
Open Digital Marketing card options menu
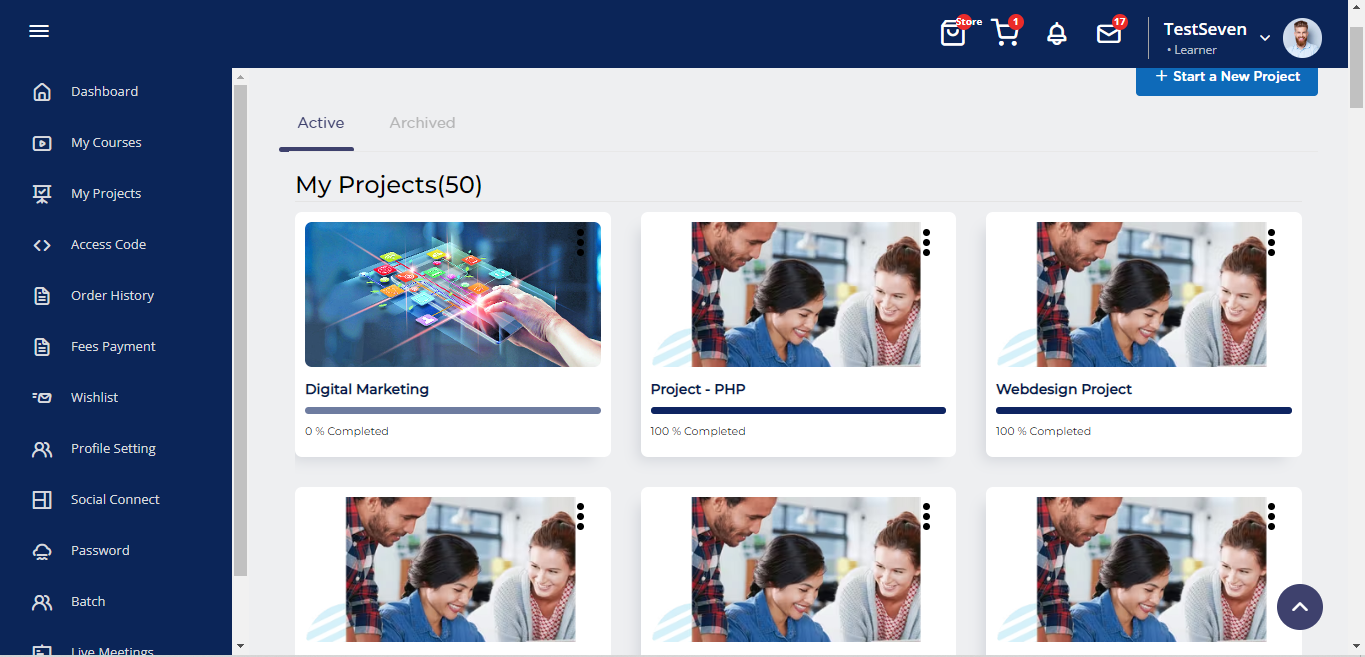click(580, 242)
